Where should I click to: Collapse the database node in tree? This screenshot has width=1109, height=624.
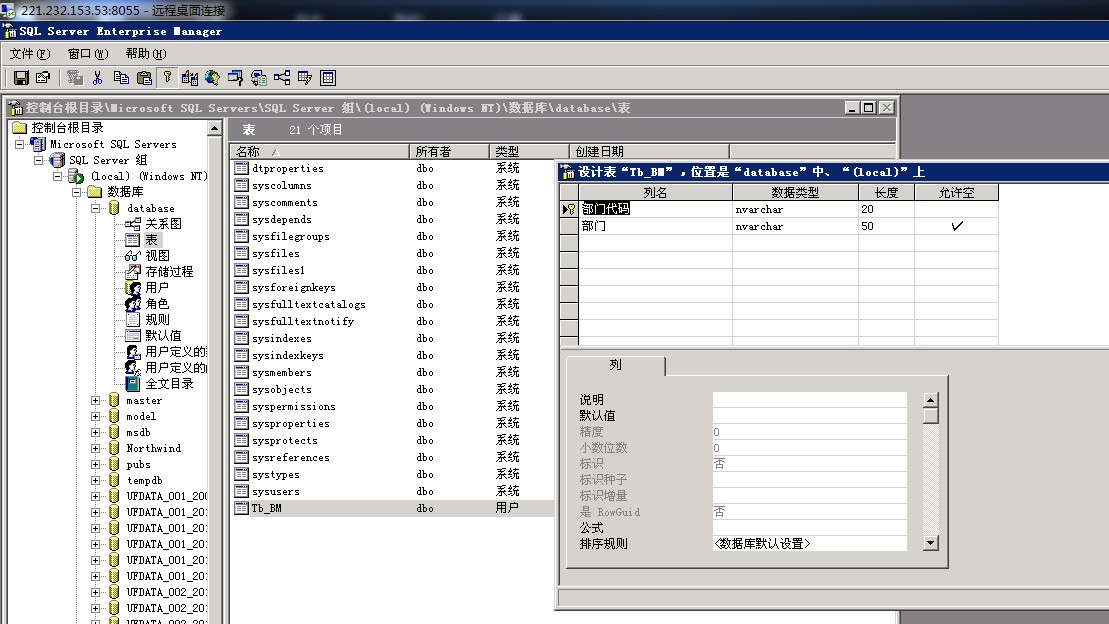click(95, 208)
